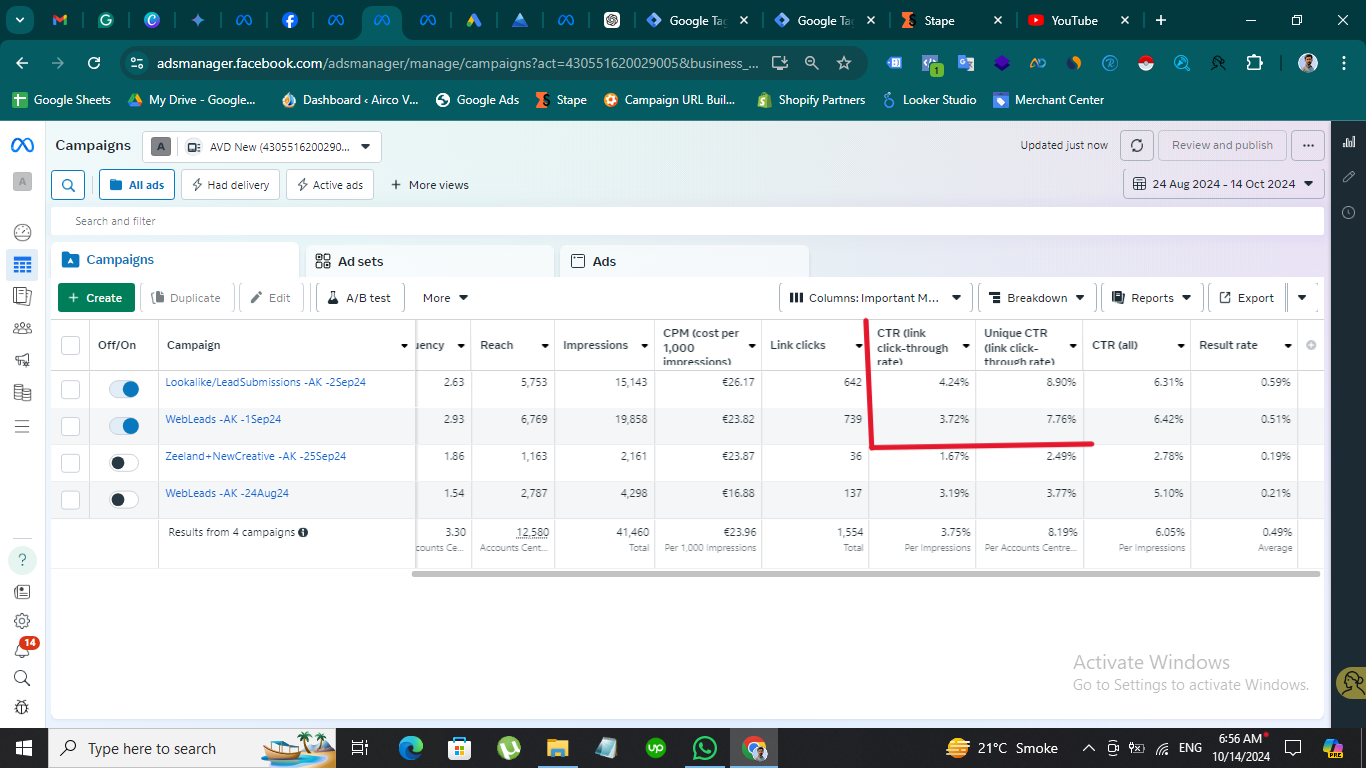
Task: Click the Meta logo icon in sidebar
Action: 22,146
